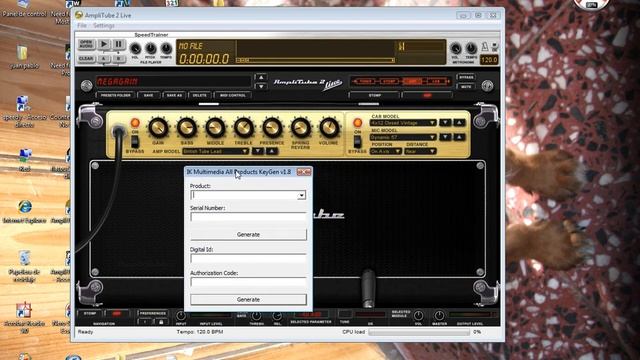Click the metronome Tempo knob
This screenshot has height=360, width=640.
pos(471,49)
